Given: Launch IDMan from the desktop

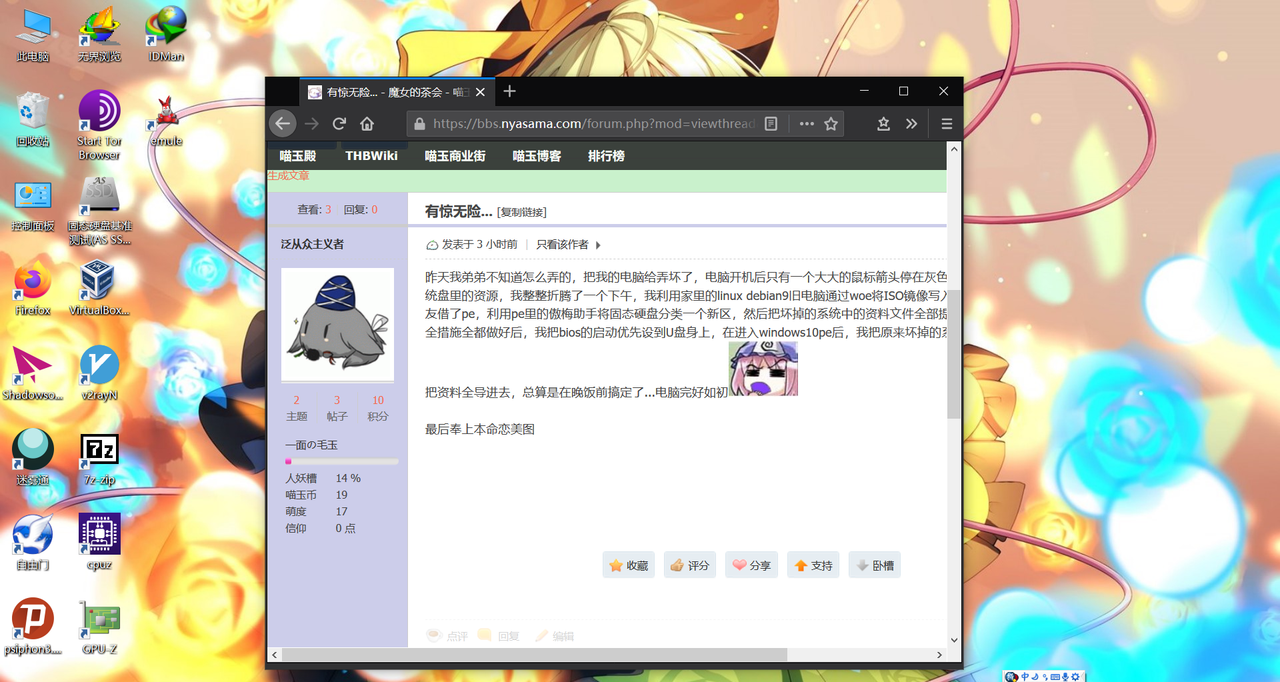Looking at the screenshot, I should 166,35.
